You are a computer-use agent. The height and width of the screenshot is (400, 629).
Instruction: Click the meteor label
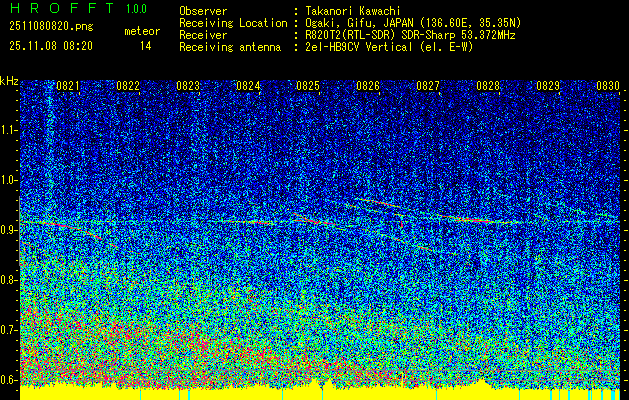click(x=142, y=31)
